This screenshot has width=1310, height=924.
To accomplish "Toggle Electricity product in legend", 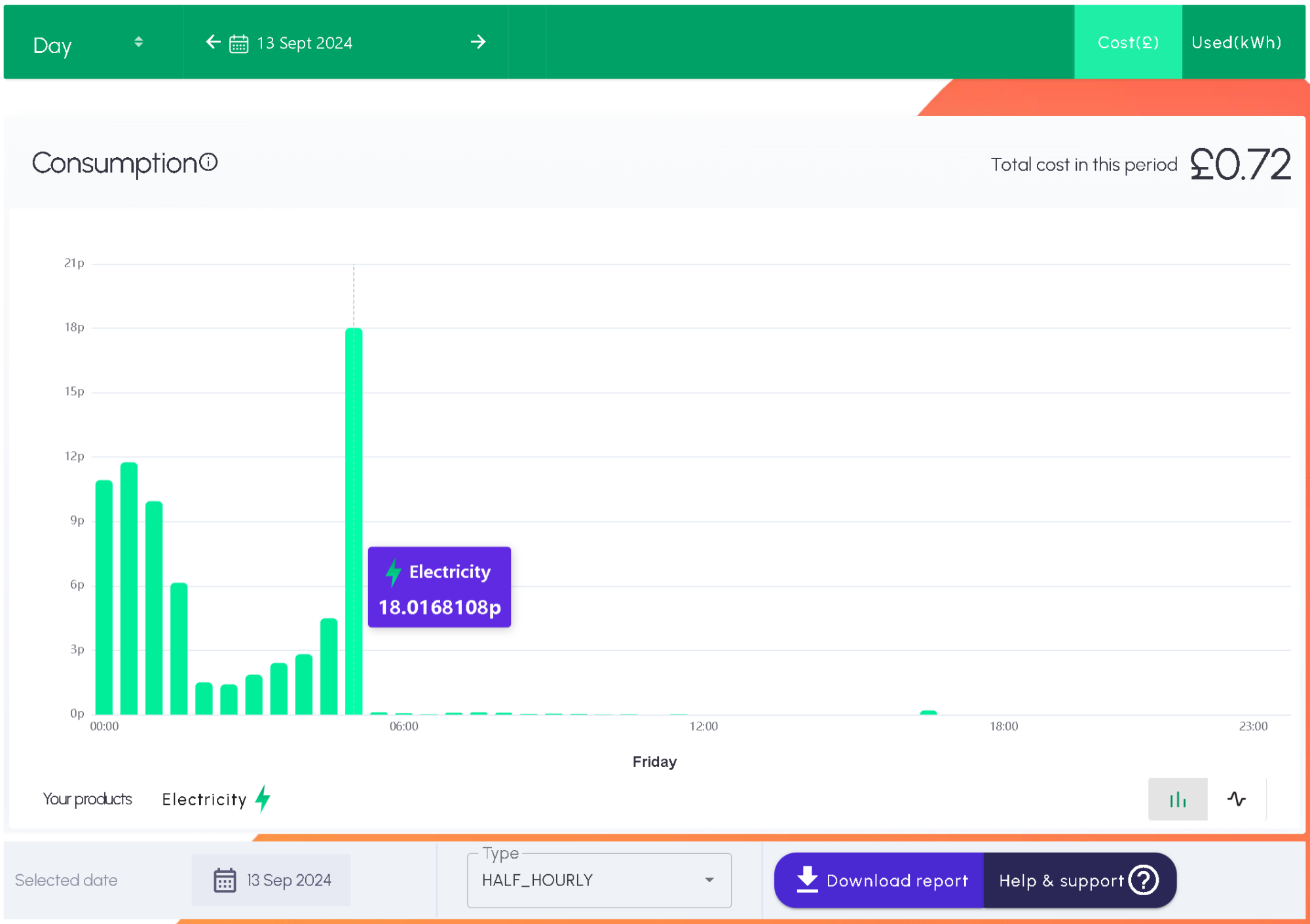I will pos(216,799).
